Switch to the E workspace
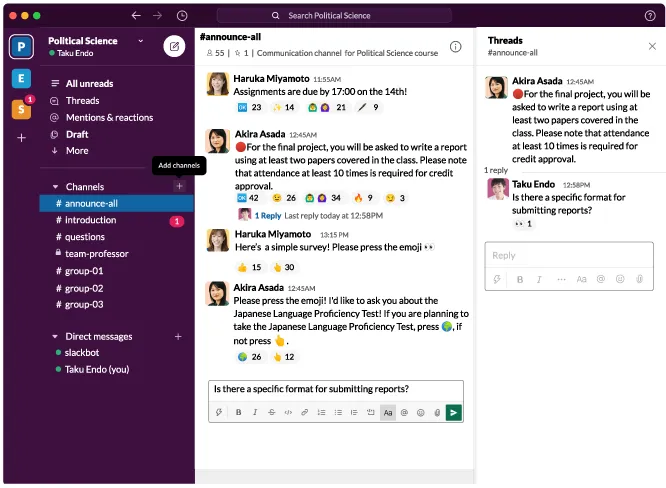 [x=21, y=79]
